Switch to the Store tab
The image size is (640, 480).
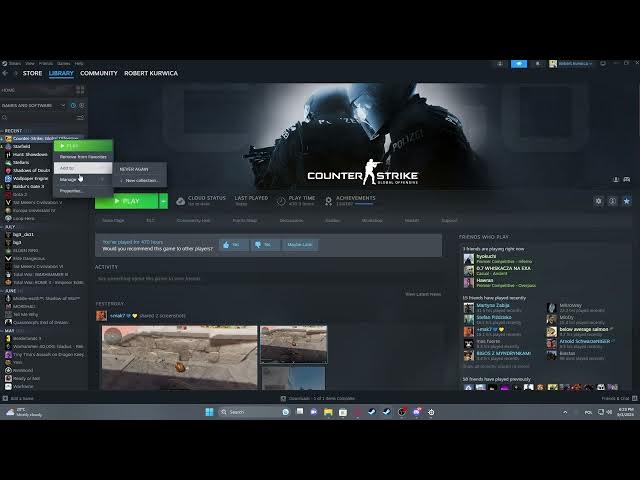pyautogui.click(x=32, y=73)
